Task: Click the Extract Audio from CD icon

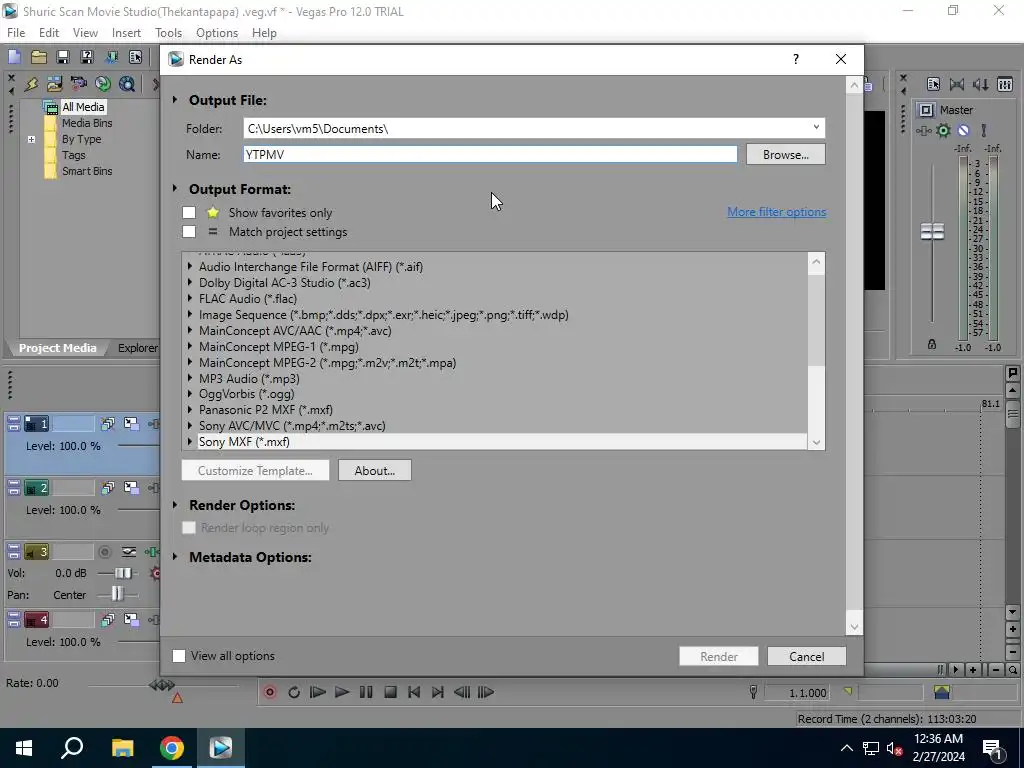Action: click(x=103, y=84)
